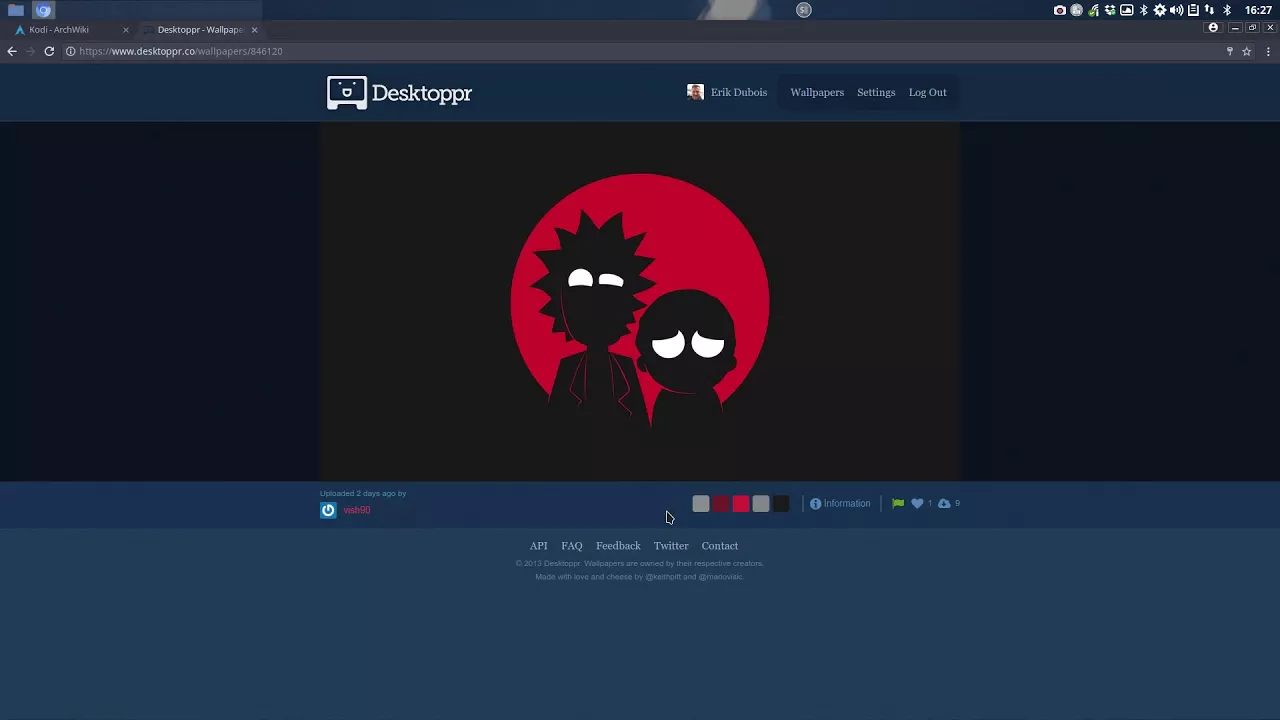The width and height of the screenshot is (1280, 720).
Task: Select the bright red color swatch
Action: click(741, 504)
